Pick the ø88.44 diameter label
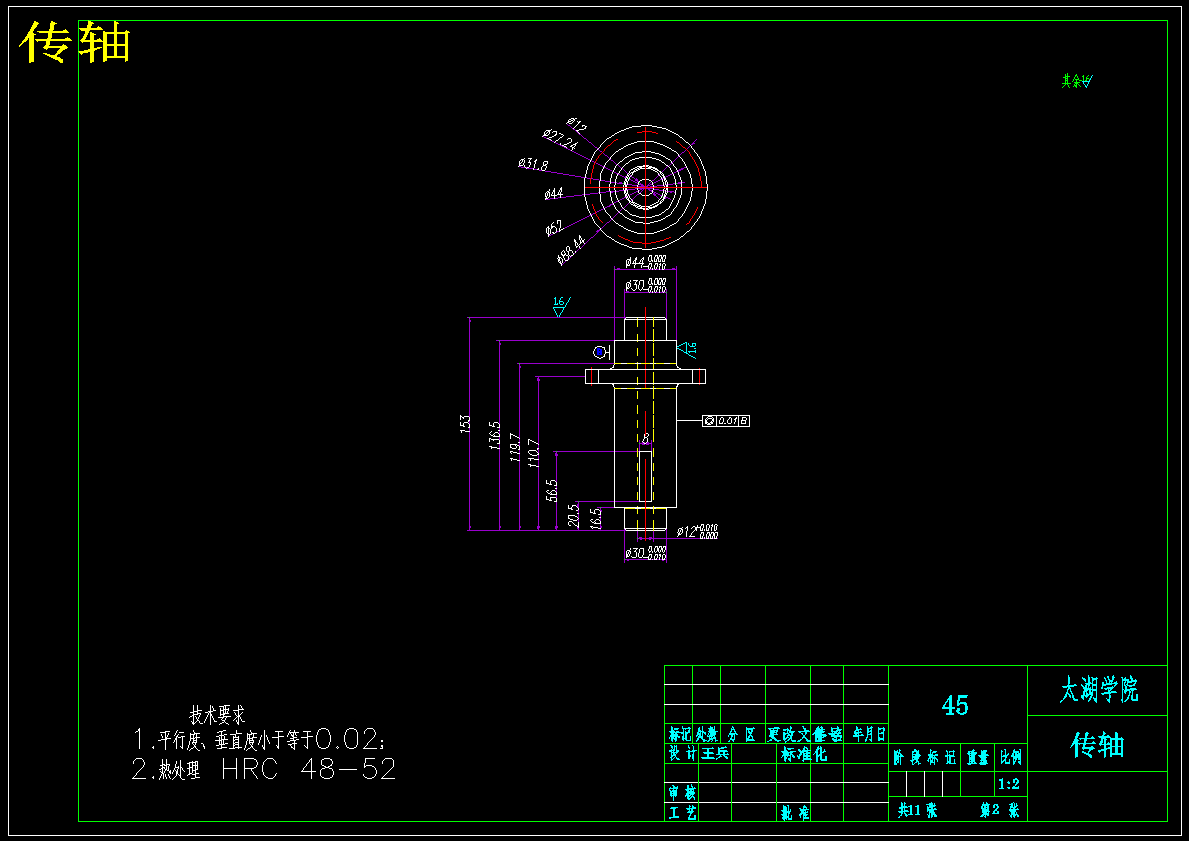Screen dimensions: 1189x841 (x=572, y=250)
